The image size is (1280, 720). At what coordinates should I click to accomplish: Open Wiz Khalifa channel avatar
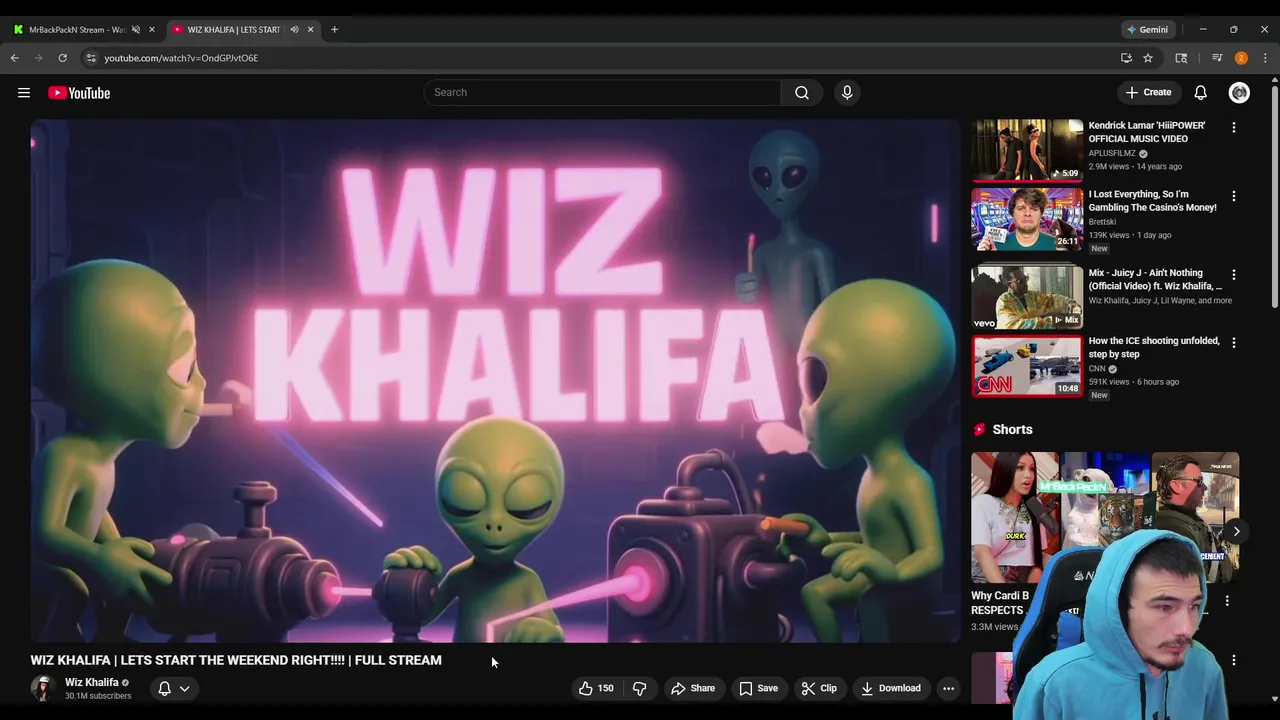click(42, 688)
